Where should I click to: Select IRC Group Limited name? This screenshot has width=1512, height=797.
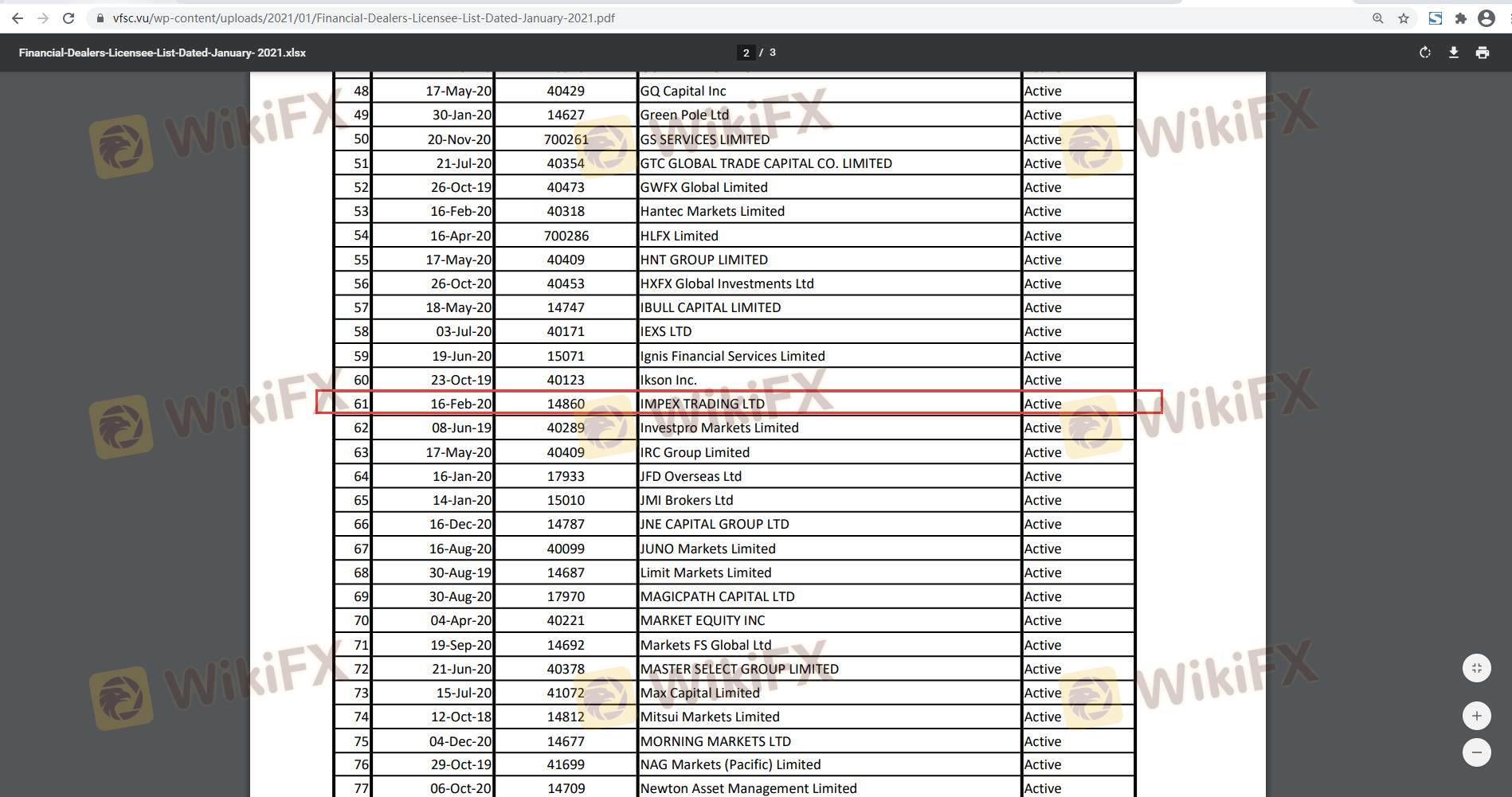[695, 452]
